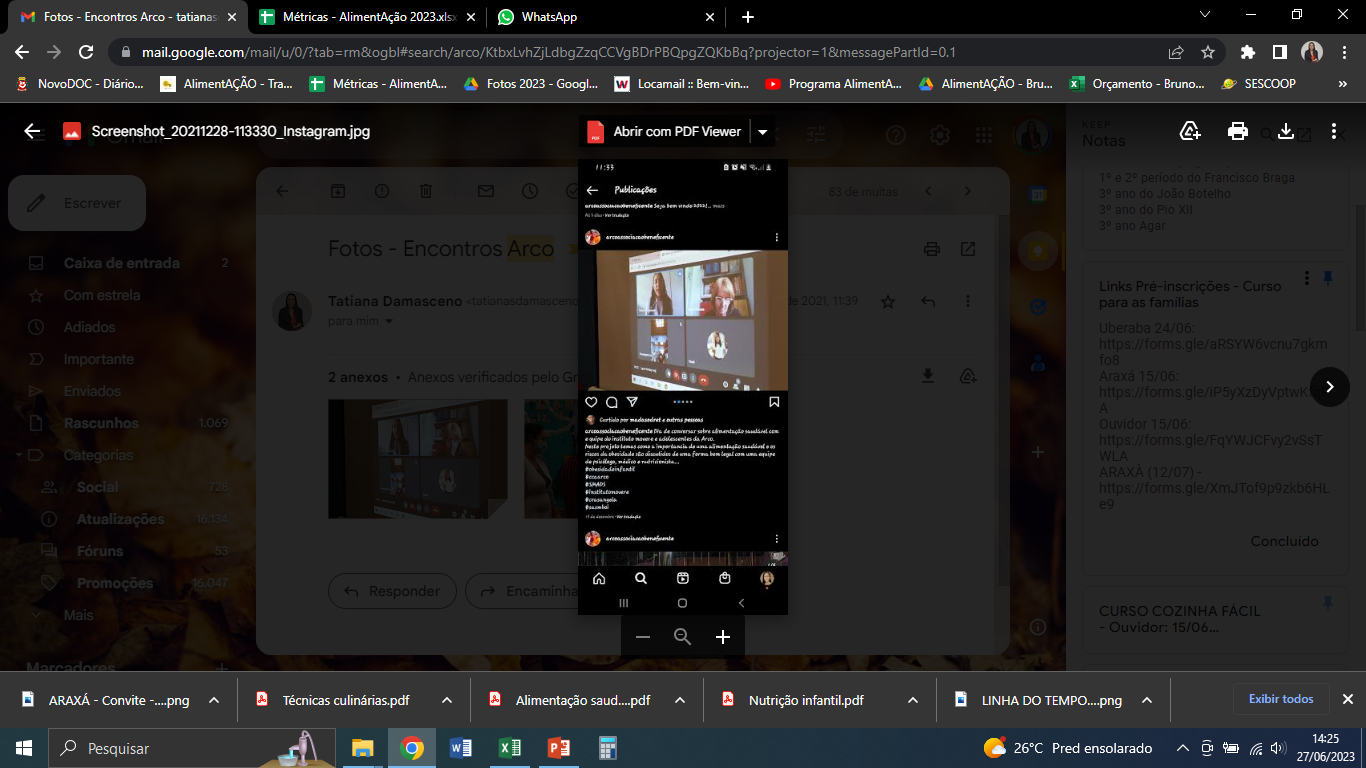Print the previewed screenshot image

click(x=1238, y=131)
